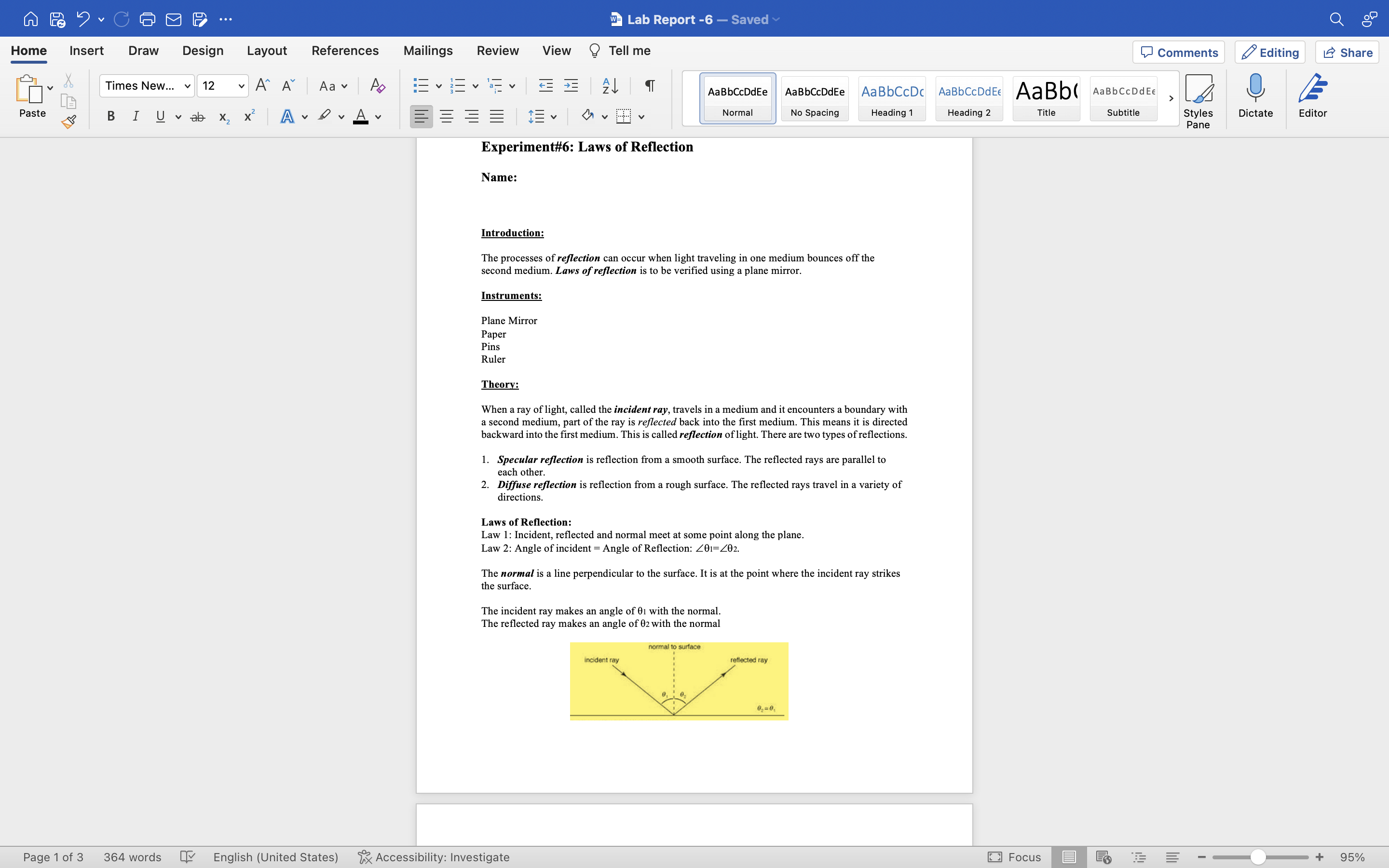
Task: Click the reflection diagram image
Action: (x=679, y=681)
